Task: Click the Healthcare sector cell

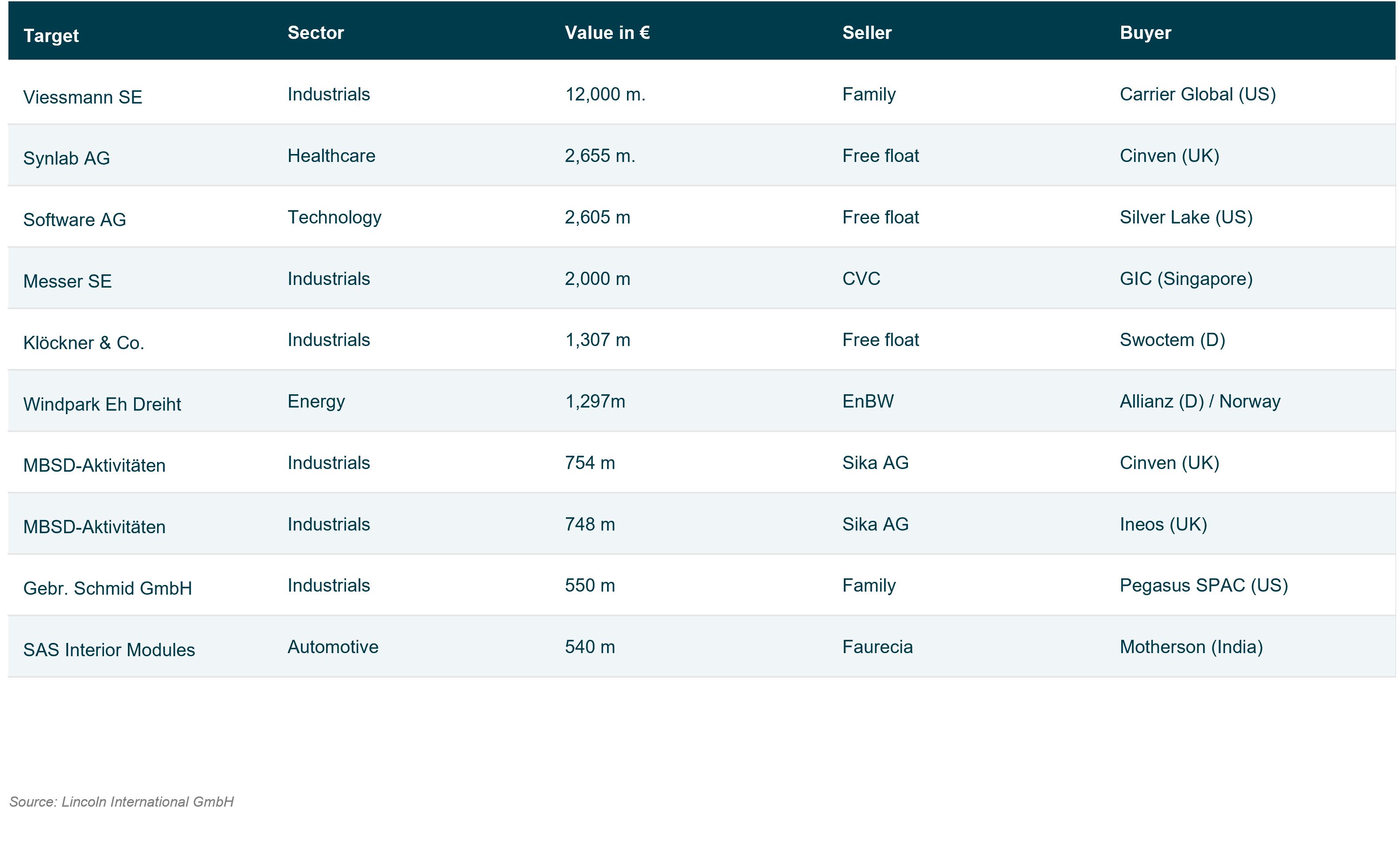Action: (x=331, y=156)
